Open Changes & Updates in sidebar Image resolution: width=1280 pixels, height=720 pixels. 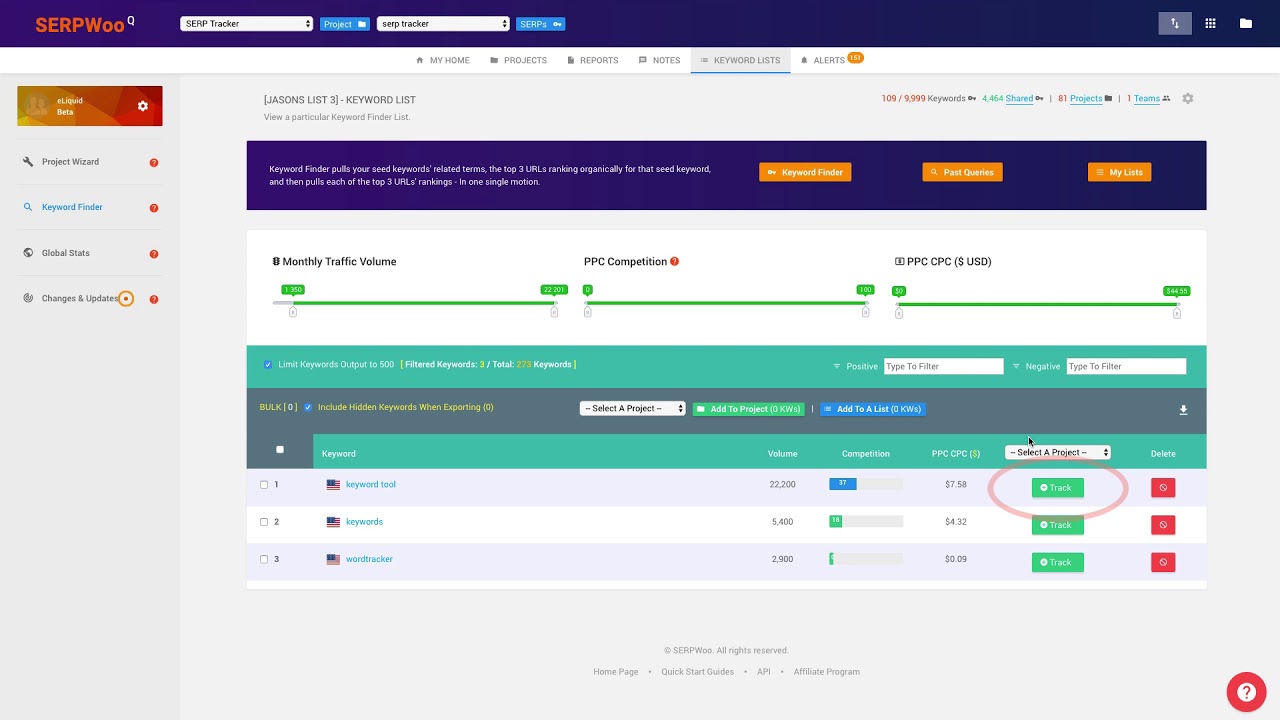click(x=80, y=299)
